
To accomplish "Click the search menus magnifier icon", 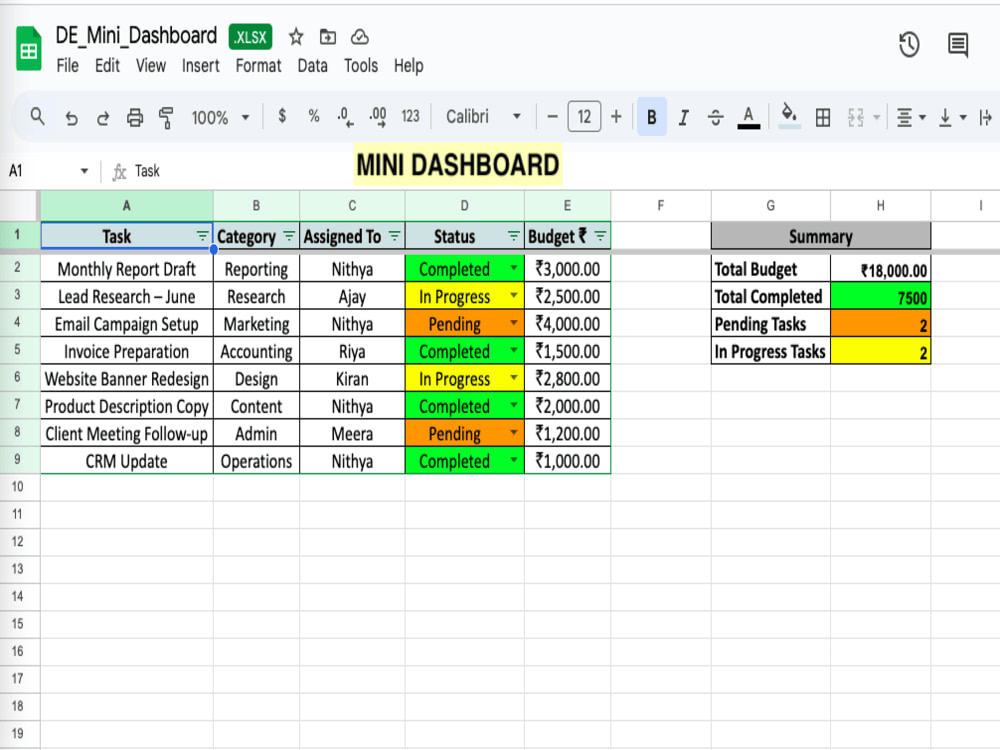I will (38, 117).
